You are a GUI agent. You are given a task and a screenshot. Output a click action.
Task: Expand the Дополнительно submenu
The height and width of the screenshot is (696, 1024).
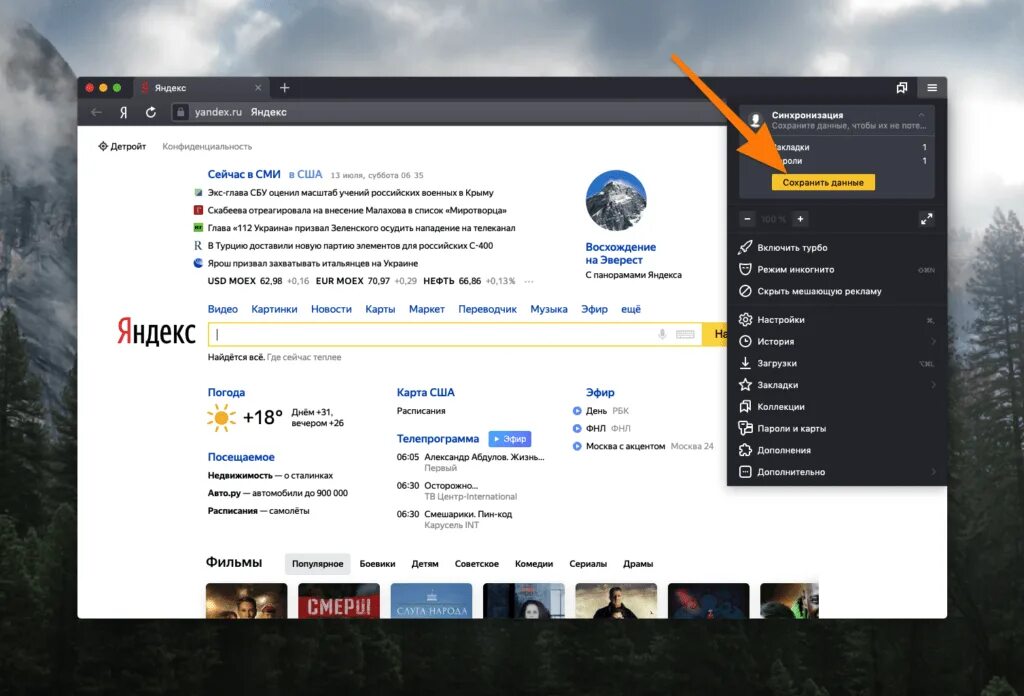click(x=837, y=471)
